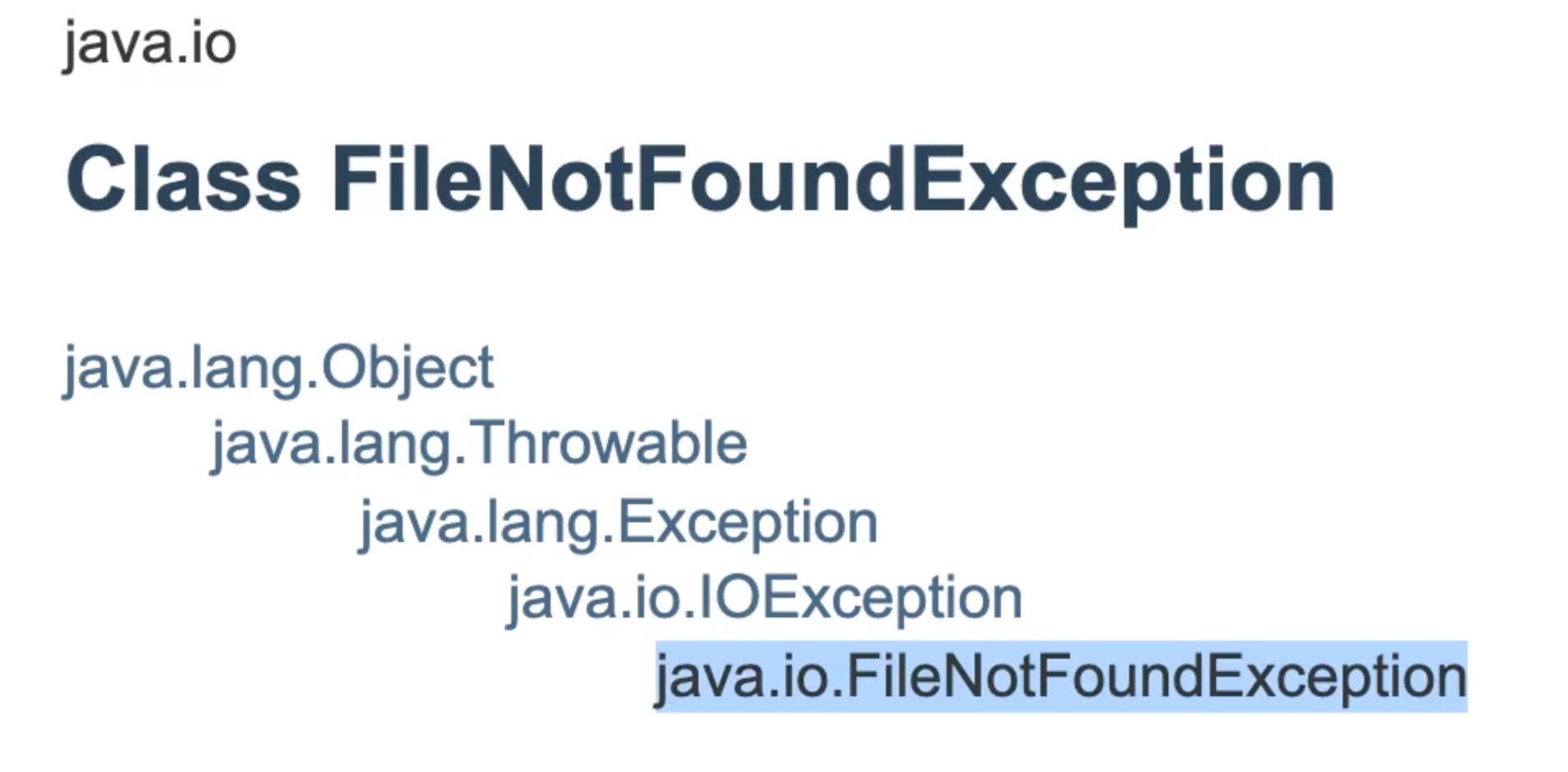Click "FileNotFoundException" in the bold heading
Screen dimensions: 1568x772
833,180
